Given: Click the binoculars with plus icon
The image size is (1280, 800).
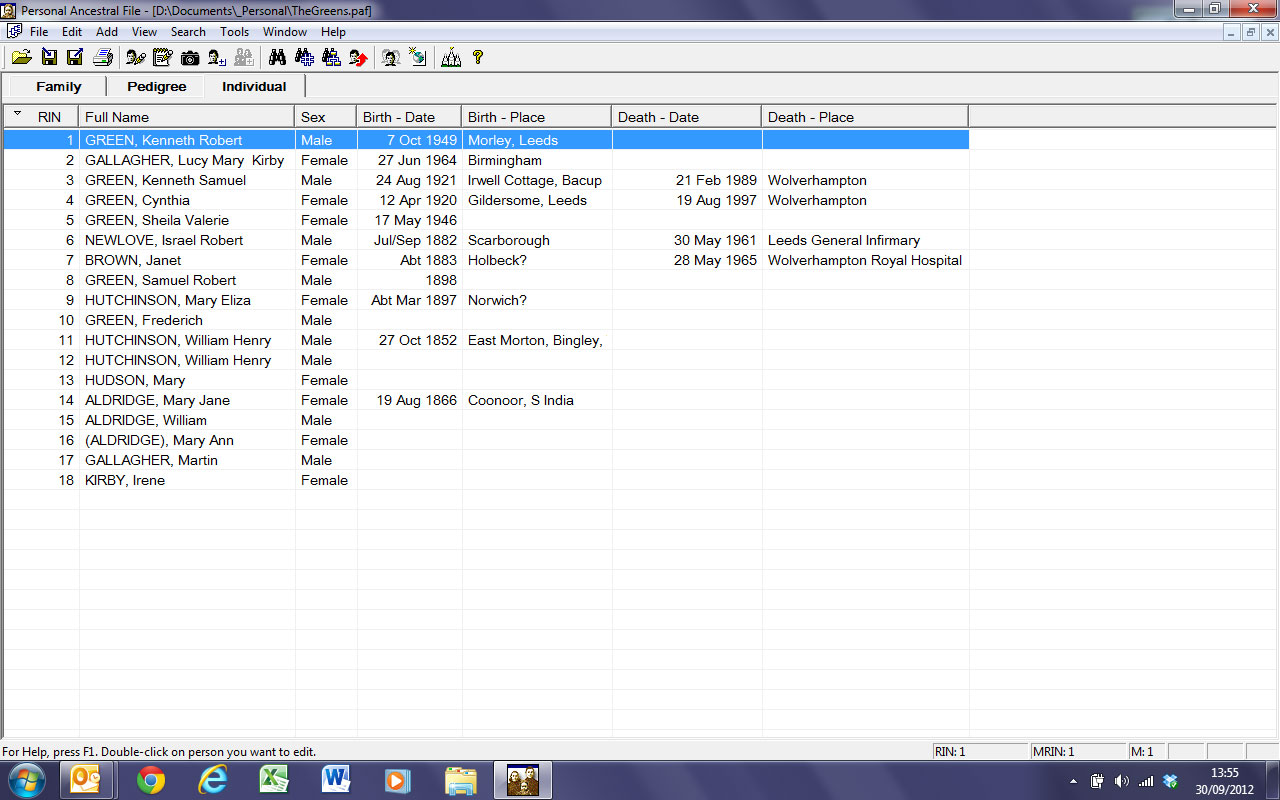Looking at the screenshot, I should pyautogui.click(x=305, y=58).
